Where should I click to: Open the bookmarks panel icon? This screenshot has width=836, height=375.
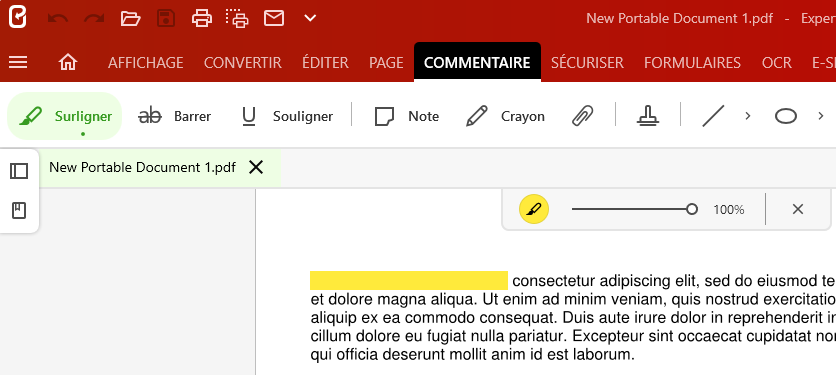(19, 211)
